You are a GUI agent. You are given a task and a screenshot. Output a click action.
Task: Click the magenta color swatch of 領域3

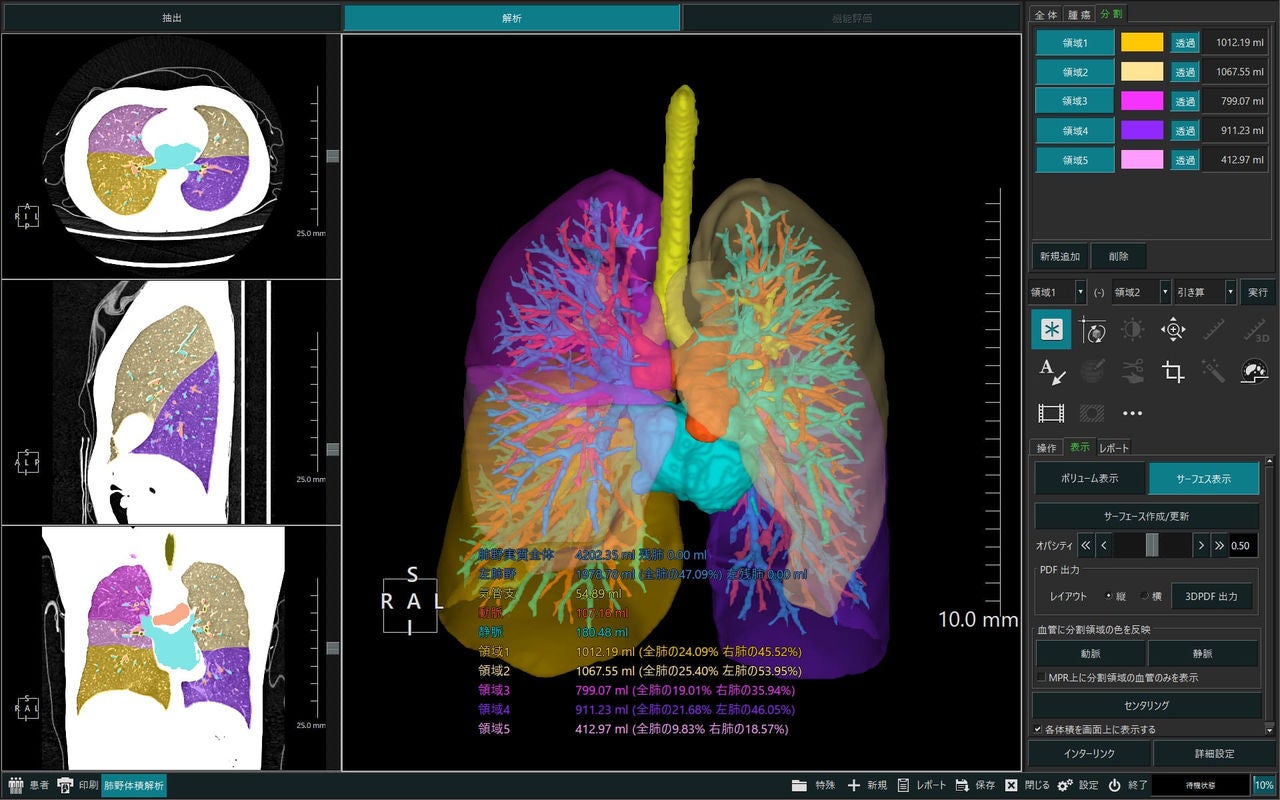coord(1142,101)
